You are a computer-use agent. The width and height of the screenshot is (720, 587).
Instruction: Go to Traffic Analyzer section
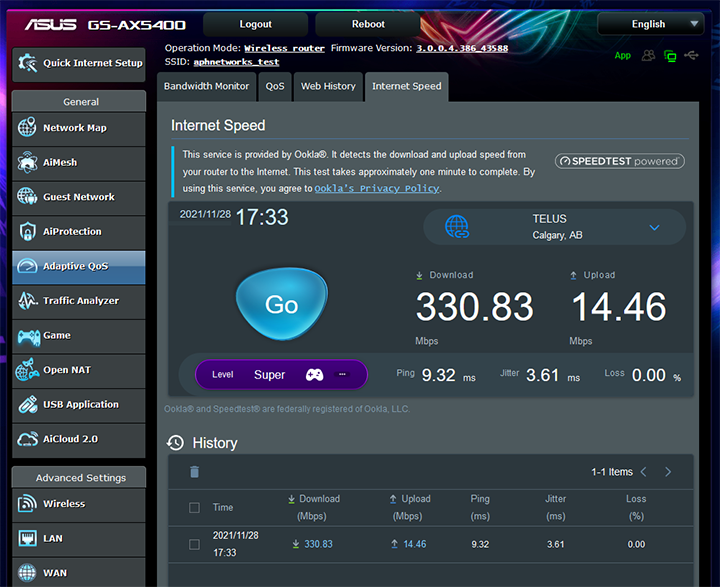[x=78, y=301]
